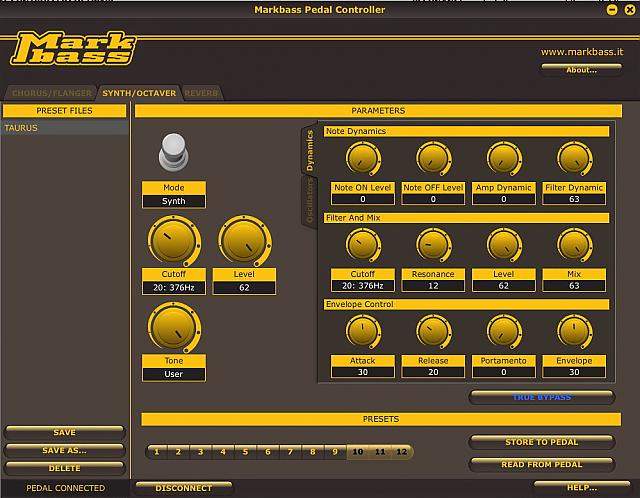Image resolution: width=640 pixels, height=498 pixels.
Task: Select preset slot 11
Action: [x=380, y=452]
